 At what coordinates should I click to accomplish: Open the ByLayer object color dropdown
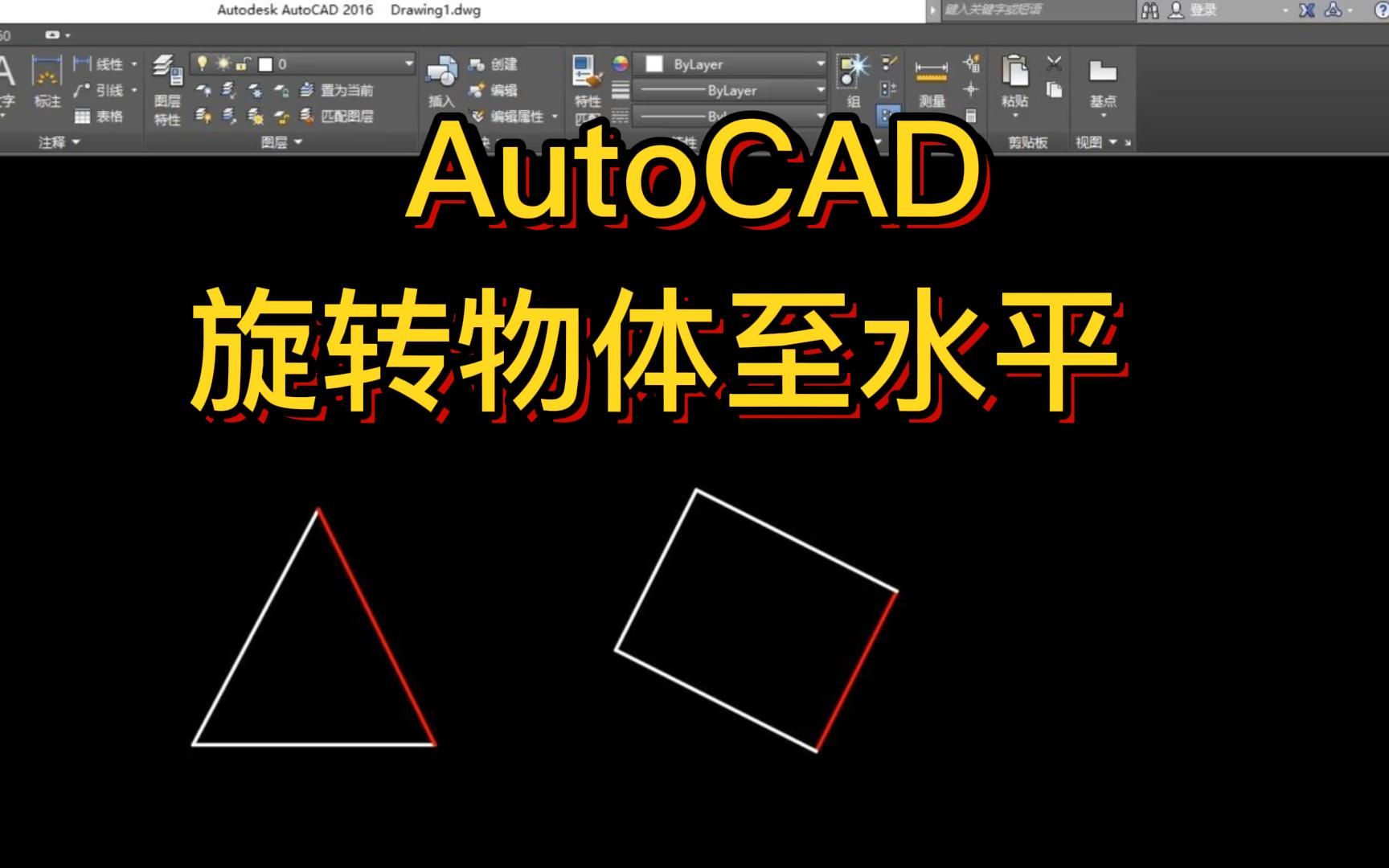click(x=821, y=64)
